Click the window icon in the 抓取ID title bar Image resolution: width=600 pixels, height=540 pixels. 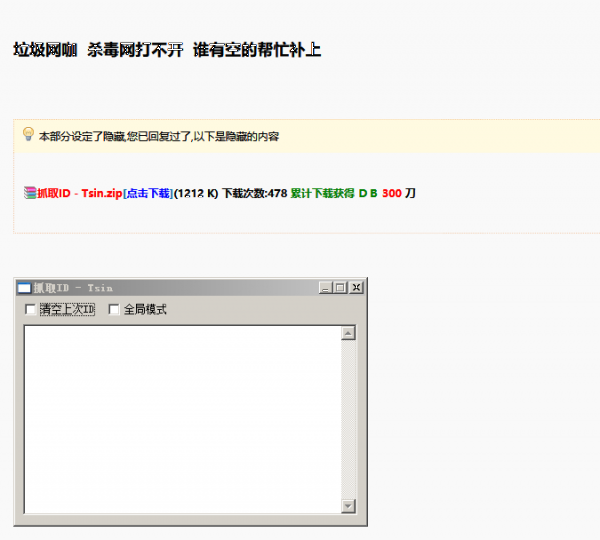pyautogui.click(x=24, y=288)
